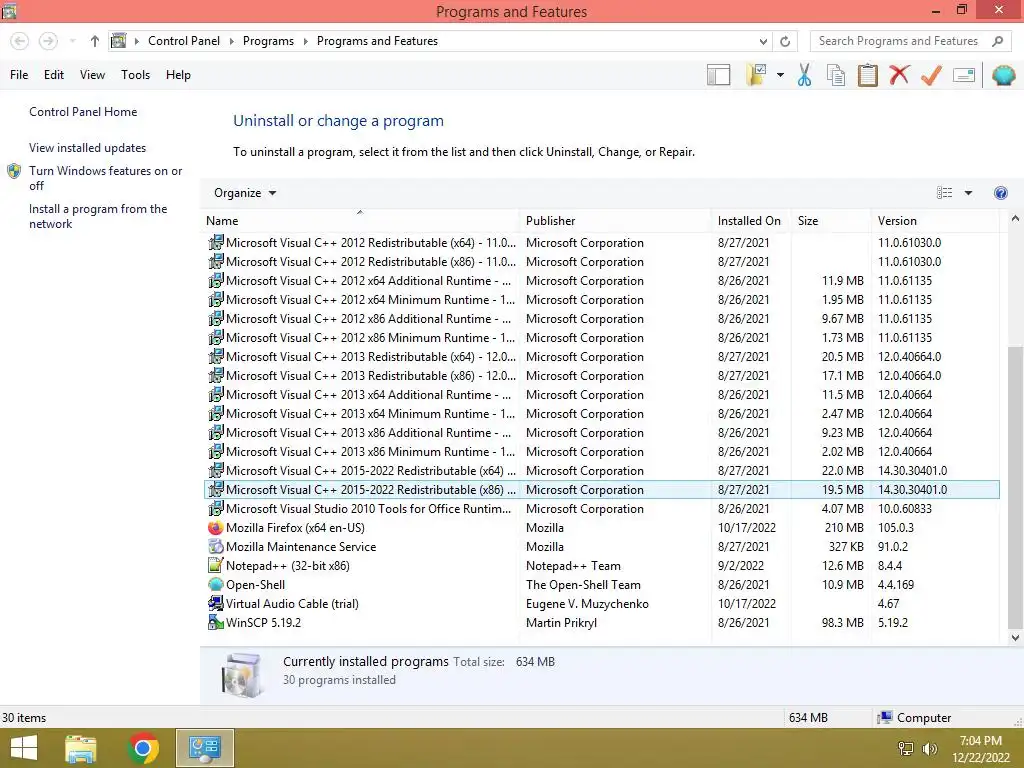Click the Cut scissors toolbar icon
Viewport: 1024px width, 768px height.
tap(804, 75)
